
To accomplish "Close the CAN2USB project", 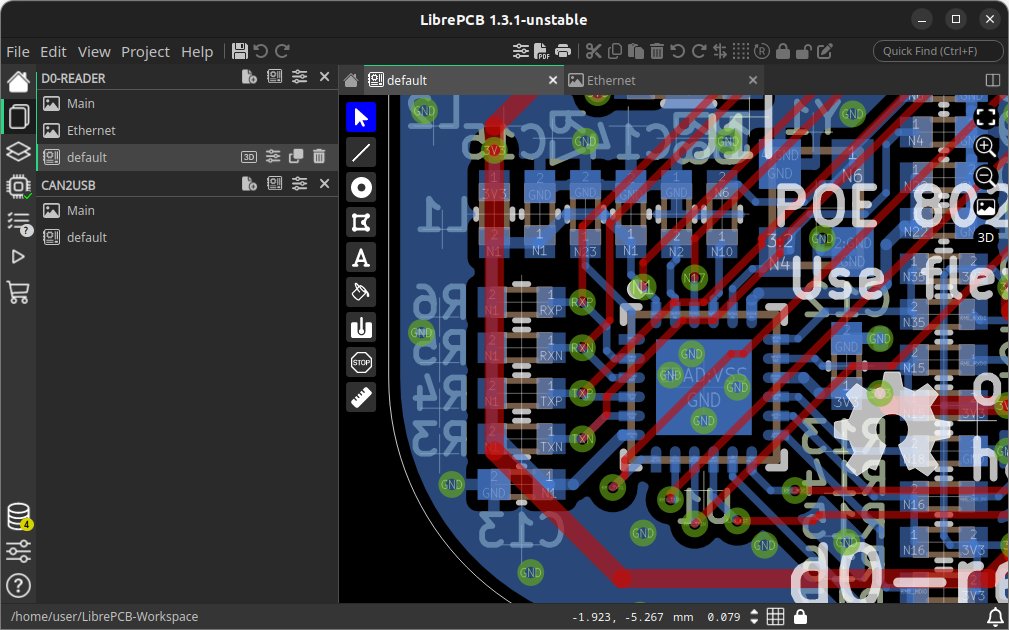I will pos(324,184).
